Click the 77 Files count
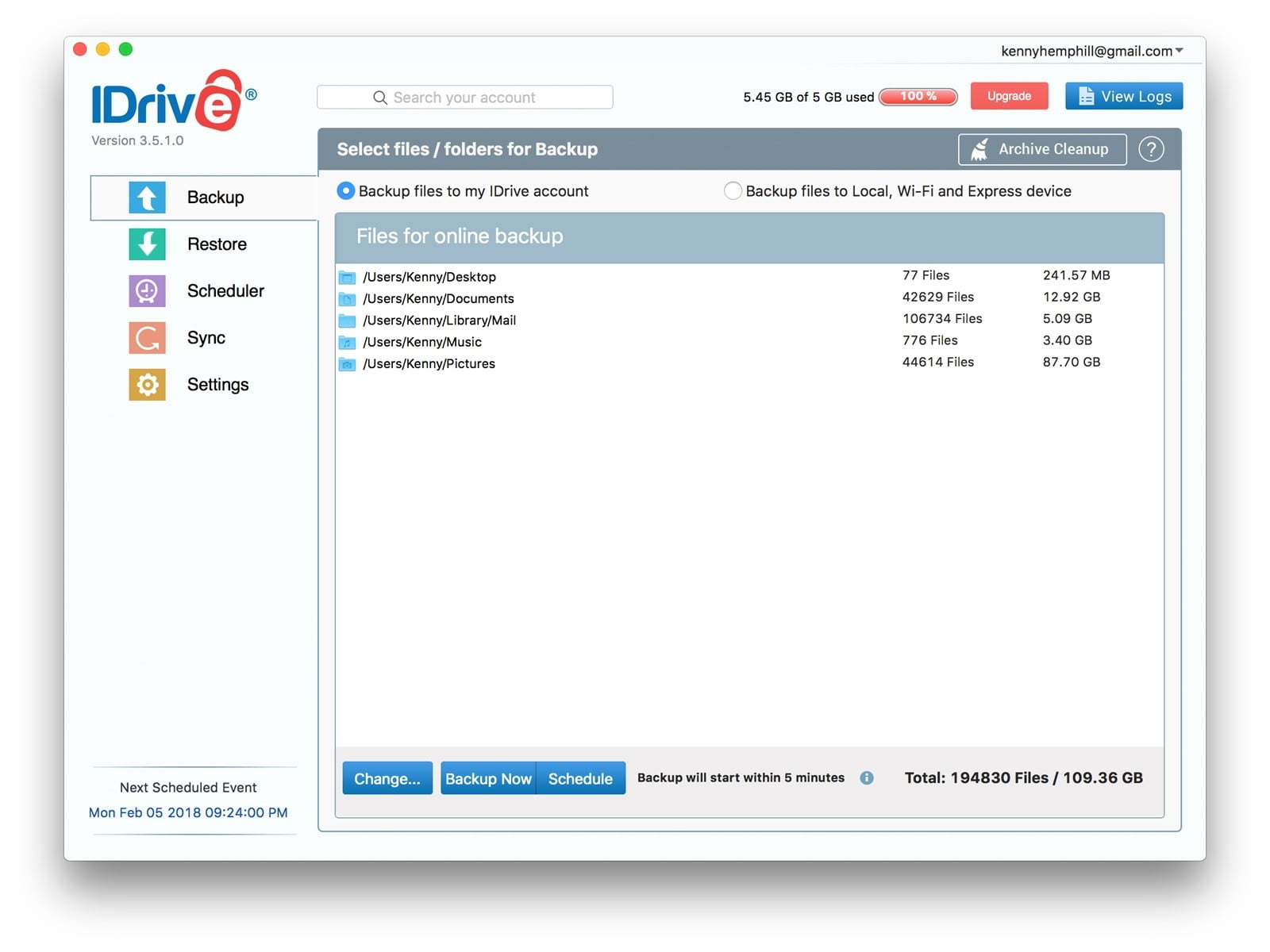 click(926, 275)
